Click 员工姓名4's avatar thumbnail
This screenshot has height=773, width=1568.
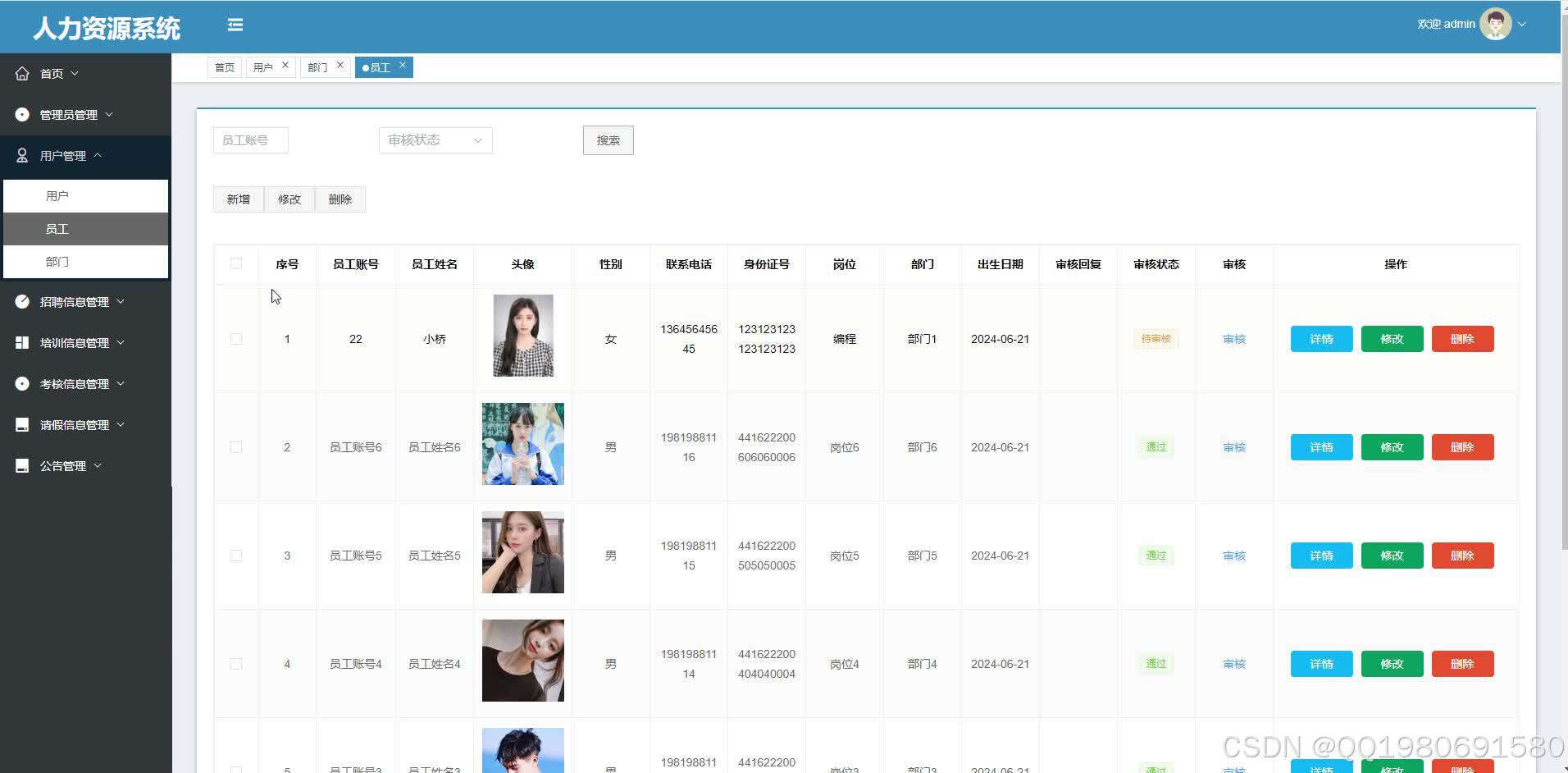tap(523, 661)
